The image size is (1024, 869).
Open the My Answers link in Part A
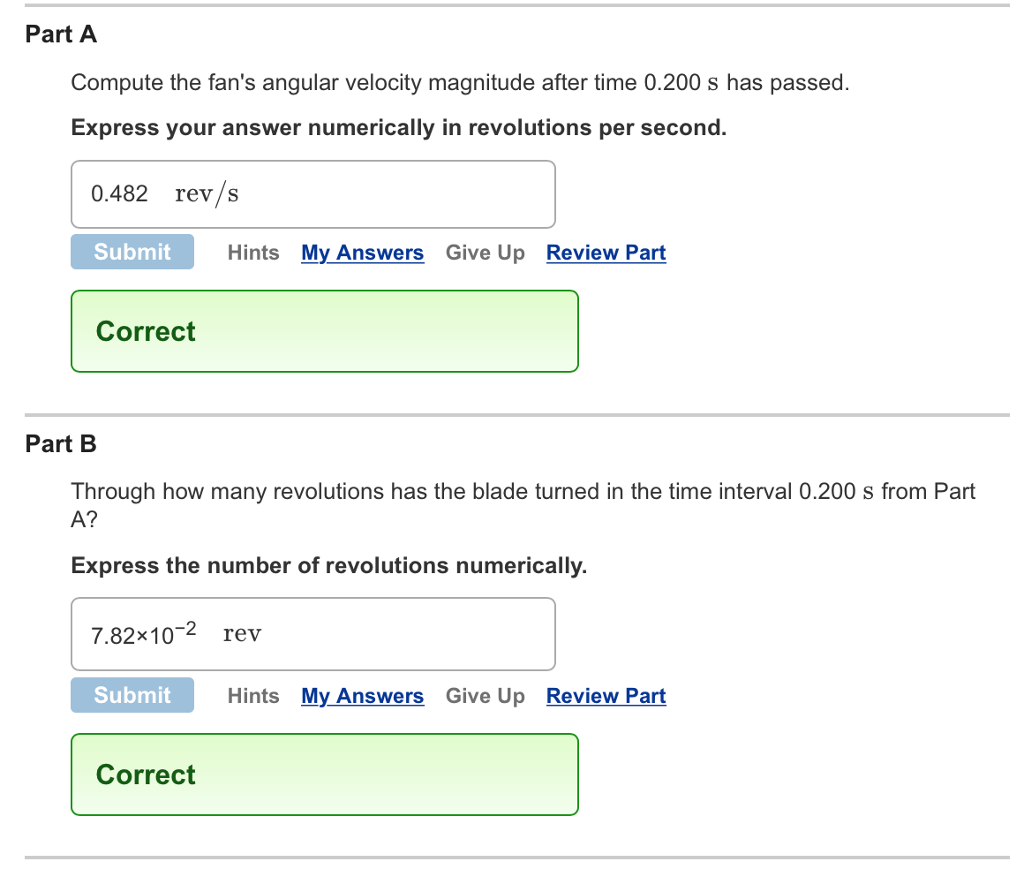click(x=362, y=253)
